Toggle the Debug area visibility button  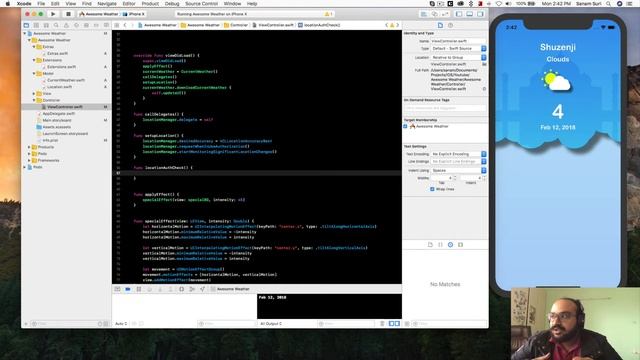click(x=469, y=14)
